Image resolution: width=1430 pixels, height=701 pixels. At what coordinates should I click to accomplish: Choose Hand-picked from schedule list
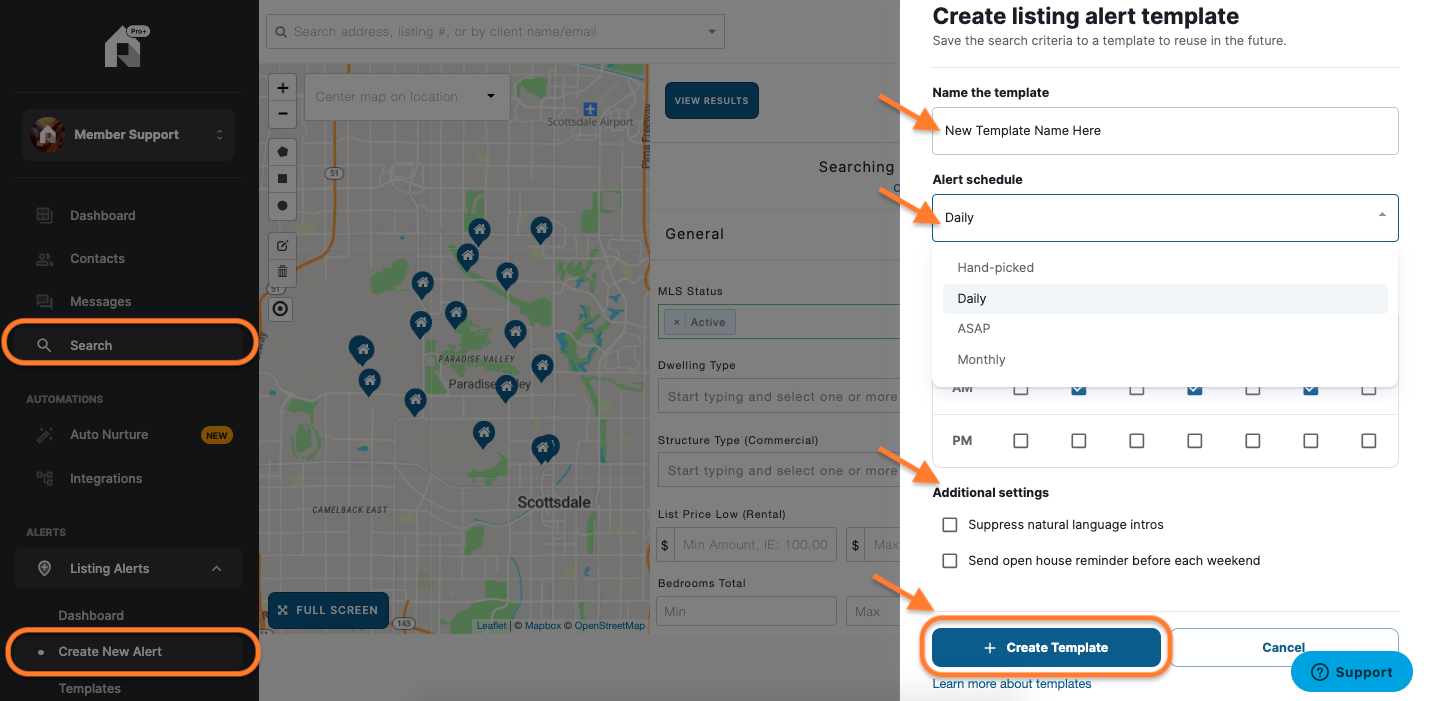1165,268
